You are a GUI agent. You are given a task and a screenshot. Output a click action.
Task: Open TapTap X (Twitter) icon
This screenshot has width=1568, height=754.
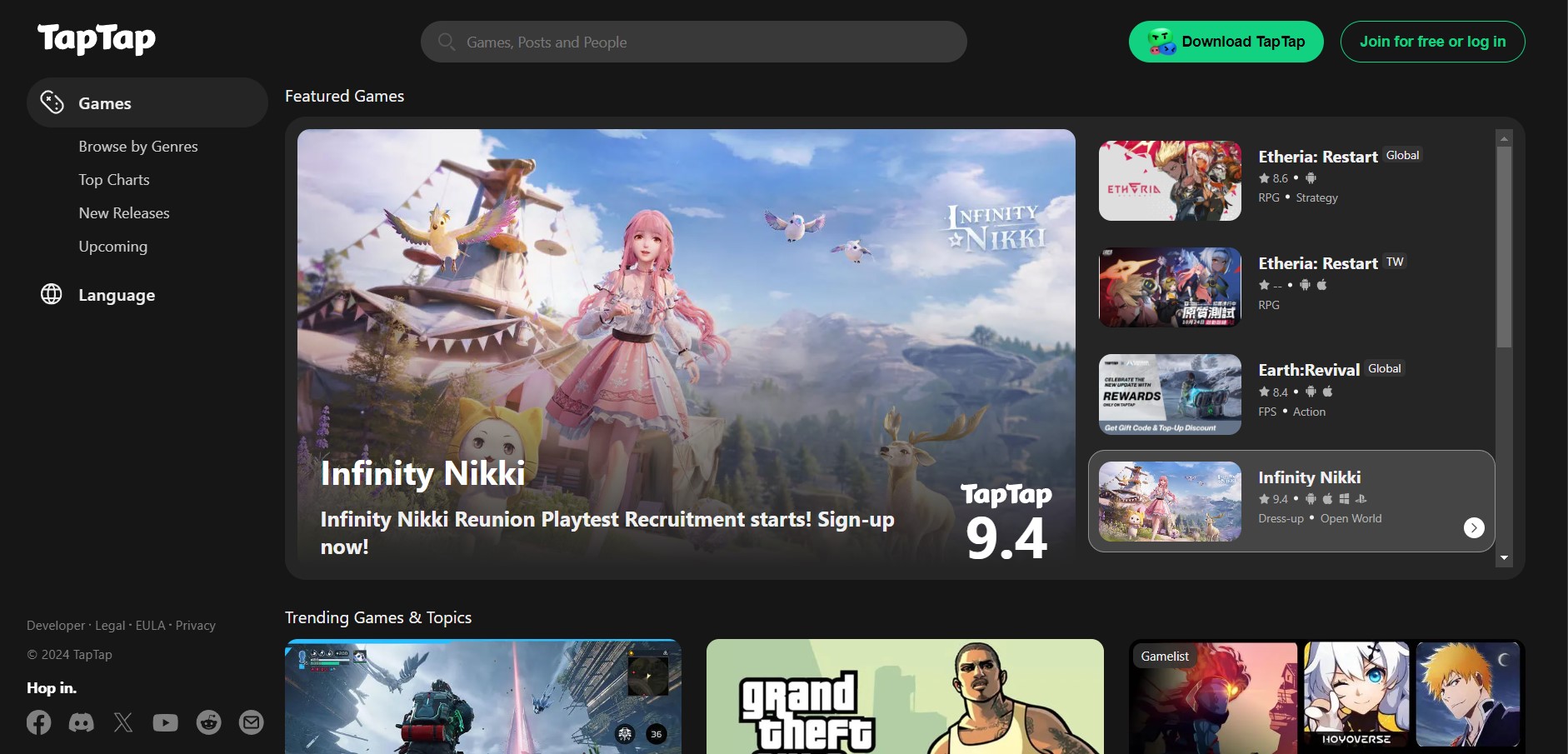point(123,722)
